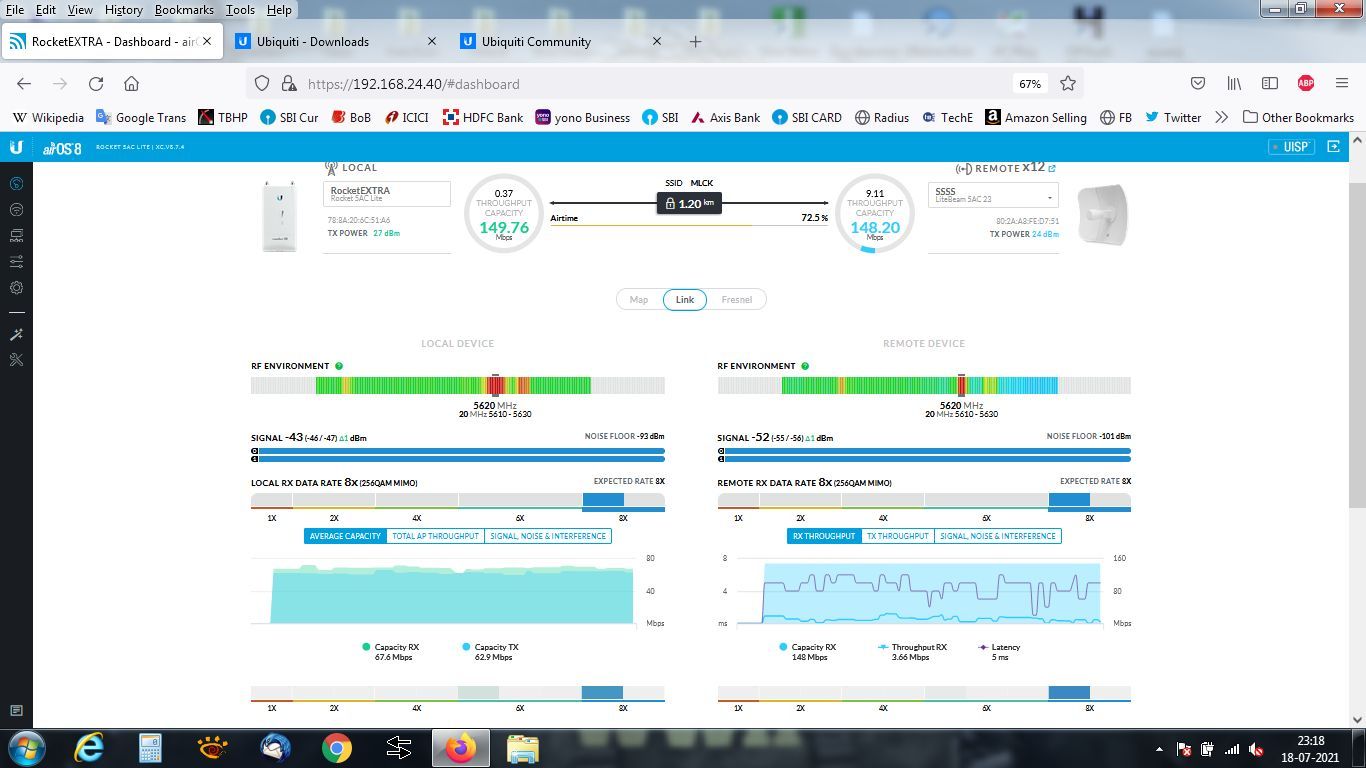Select the Link view tab

coord(685,300)
